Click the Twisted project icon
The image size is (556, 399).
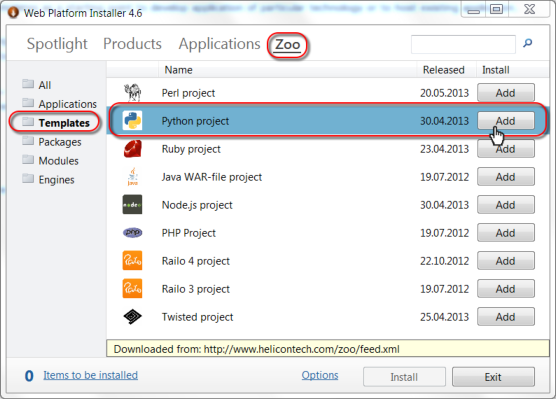pos(132,317)
